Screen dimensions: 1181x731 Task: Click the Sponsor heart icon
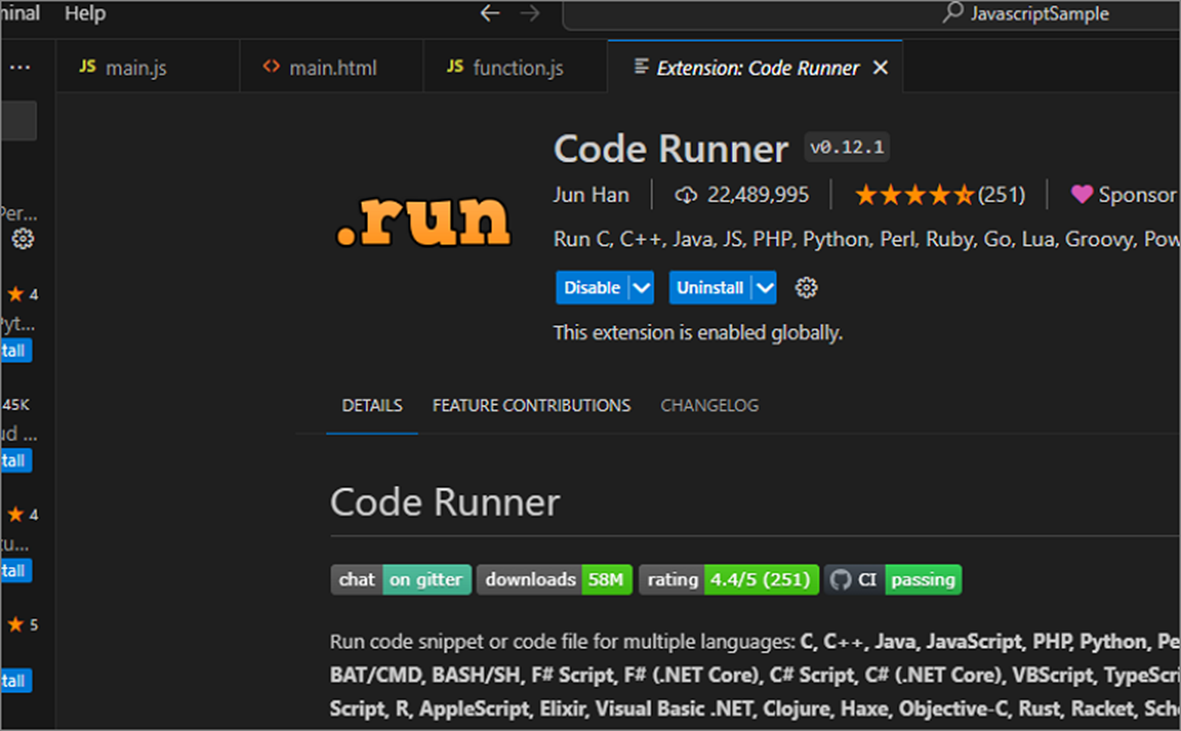(x=1082, y=195)
